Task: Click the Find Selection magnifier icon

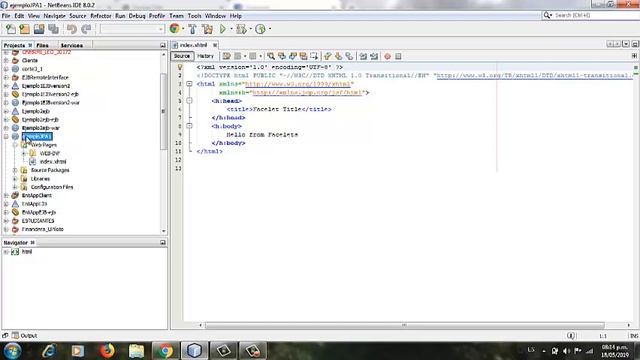Action: point(271,56)
